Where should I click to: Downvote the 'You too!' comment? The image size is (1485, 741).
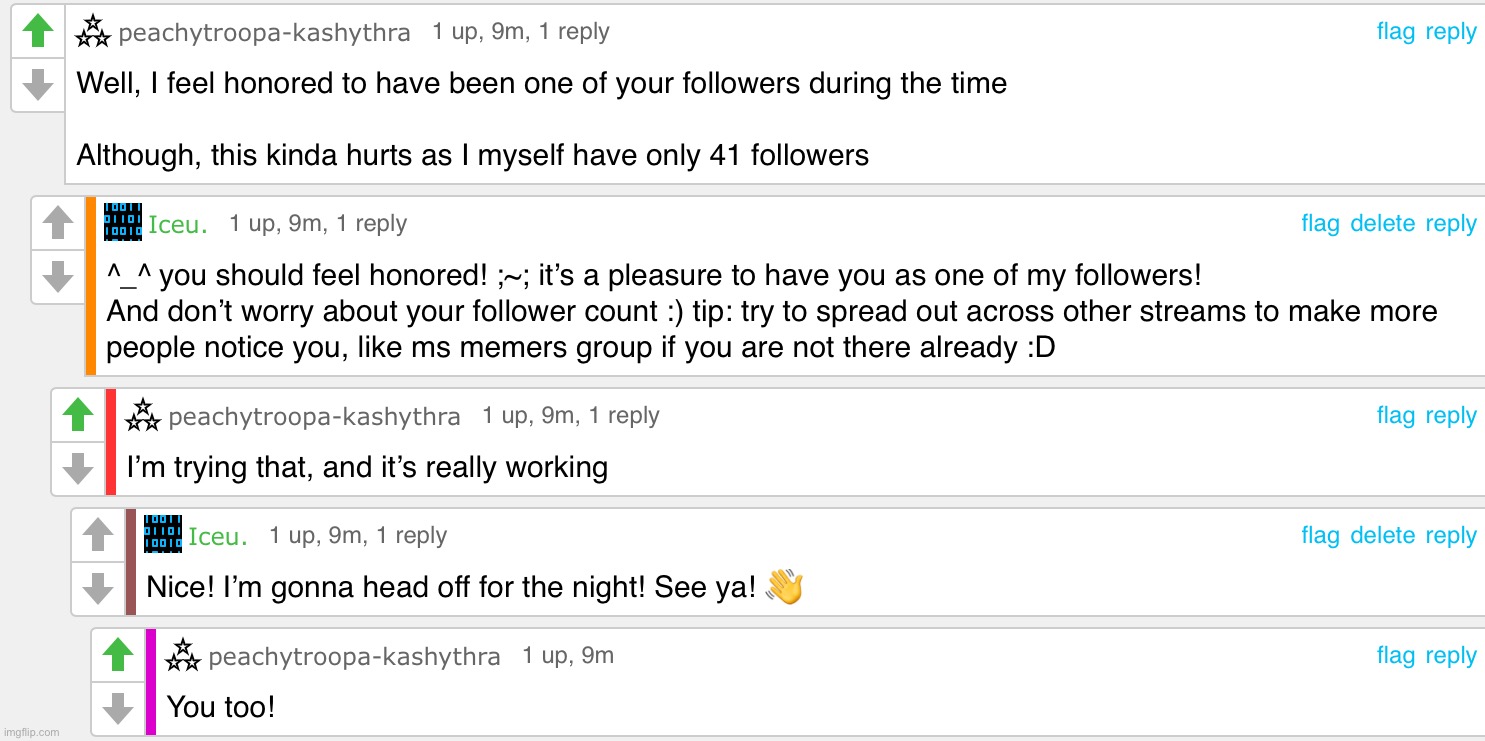pyautogui.click(x=118, y=708)
